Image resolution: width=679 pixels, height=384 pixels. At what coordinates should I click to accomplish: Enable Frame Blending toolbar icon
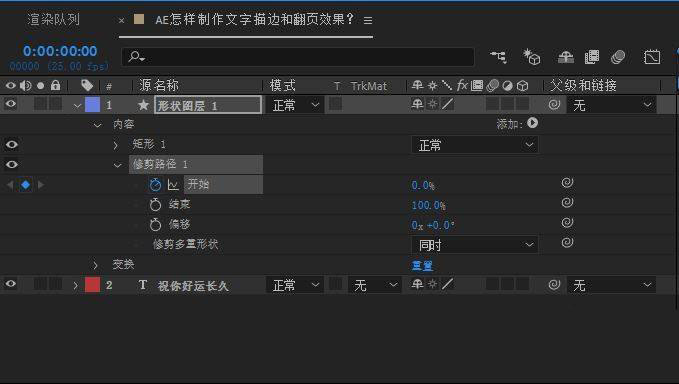592,57
